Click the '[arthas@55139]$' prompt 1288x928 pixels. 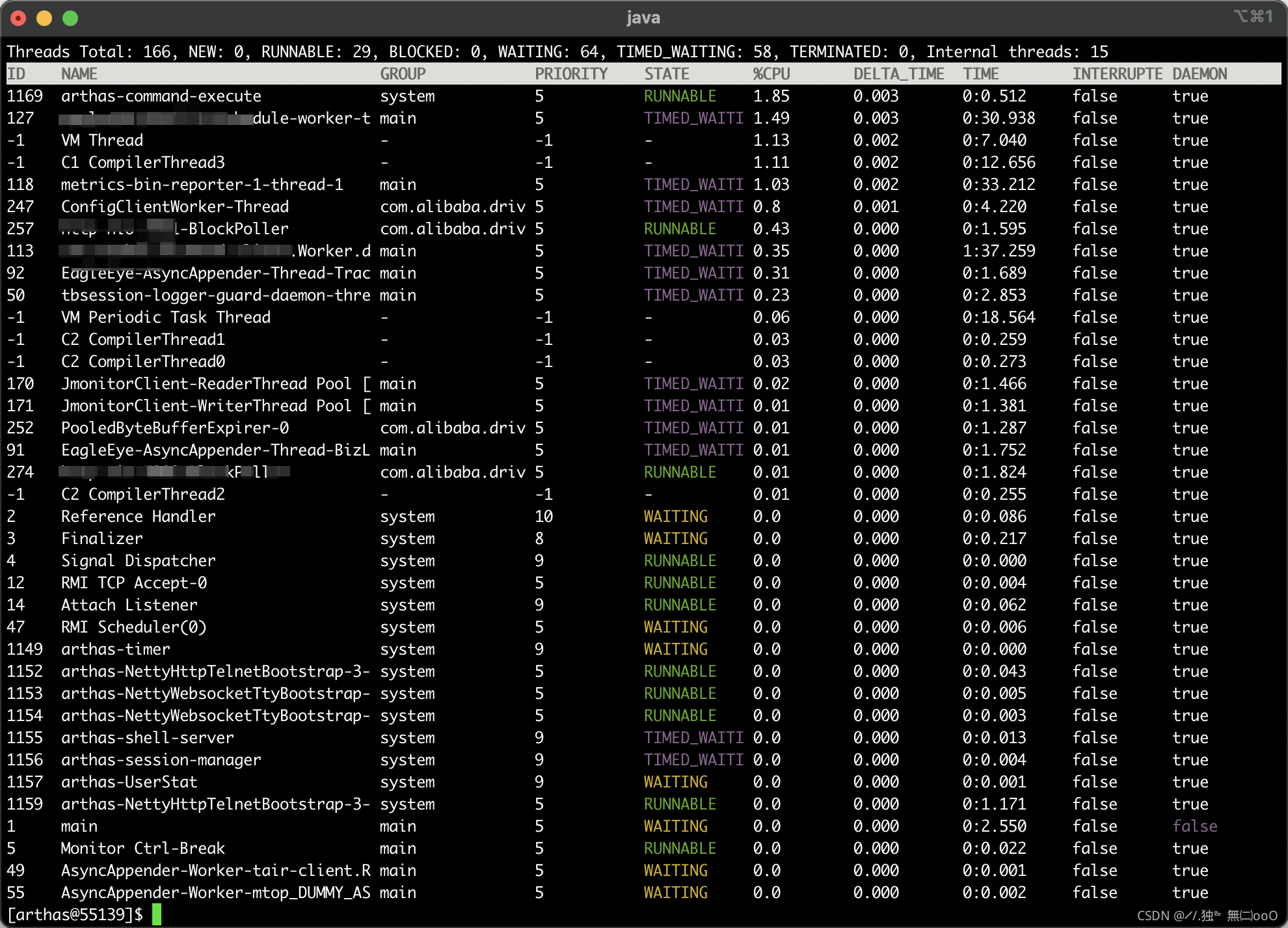tap(75, 915)
